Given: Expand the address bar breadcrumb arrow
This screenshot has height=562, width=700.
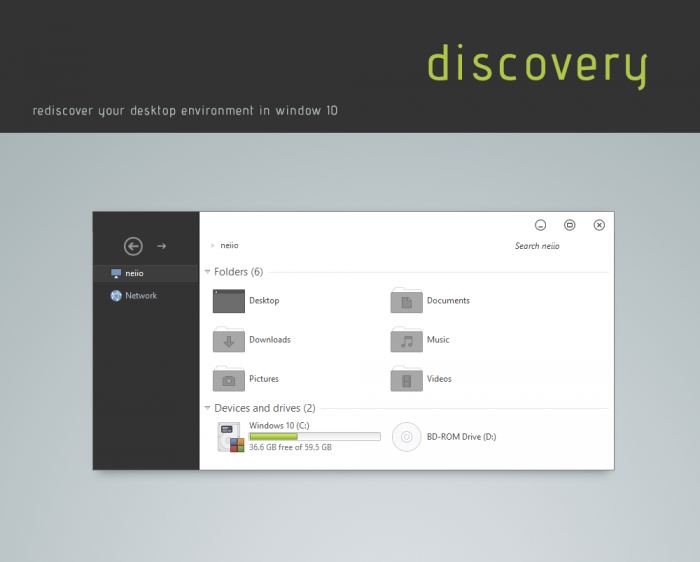Looking at the screenshot, I should [x=212, y=246].
